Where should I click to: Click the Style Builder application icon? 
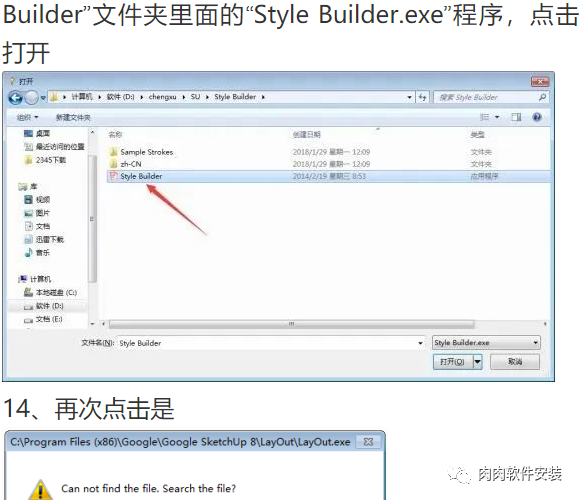click(113, 176)
